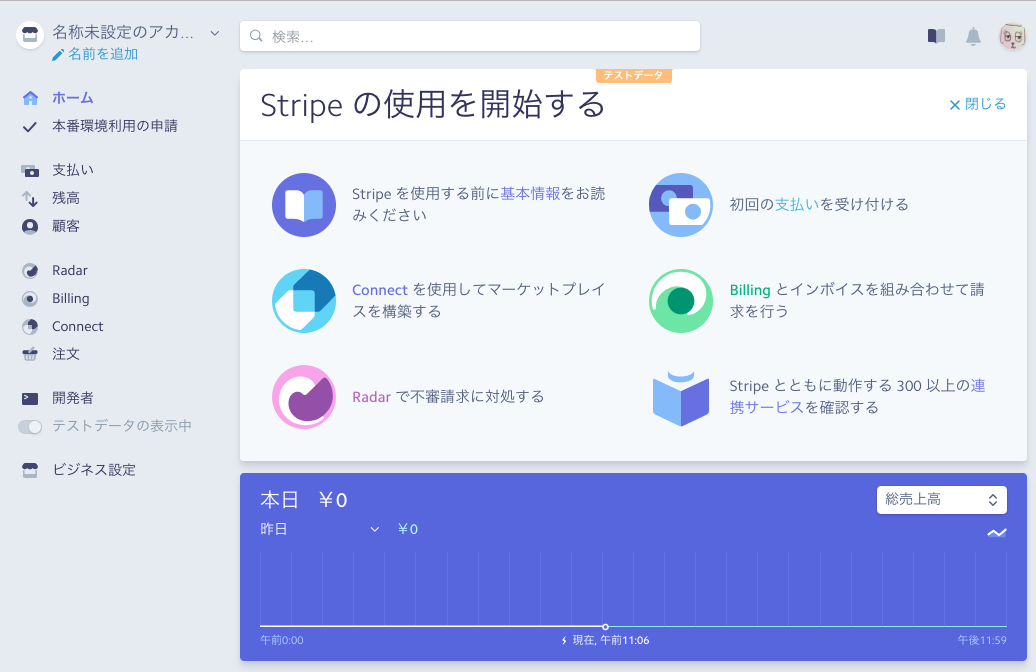Open Connect from the sidebar icon

pyautogui.click(x=31, y=326)
